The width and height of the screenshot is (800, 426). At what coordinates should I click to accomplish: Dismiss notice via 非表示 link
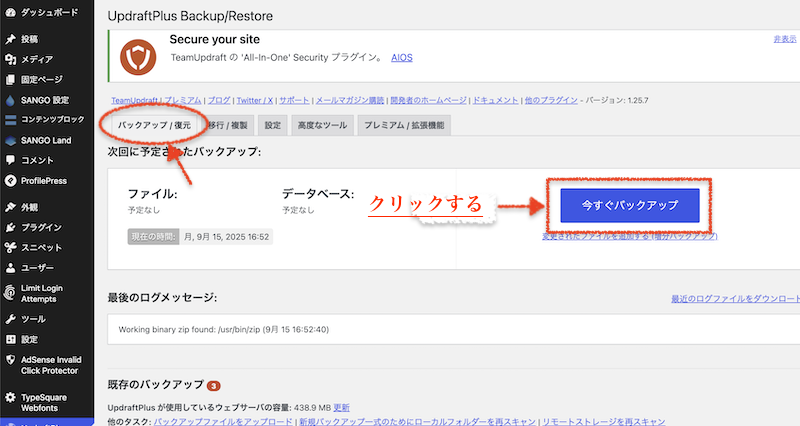point(785,39)
